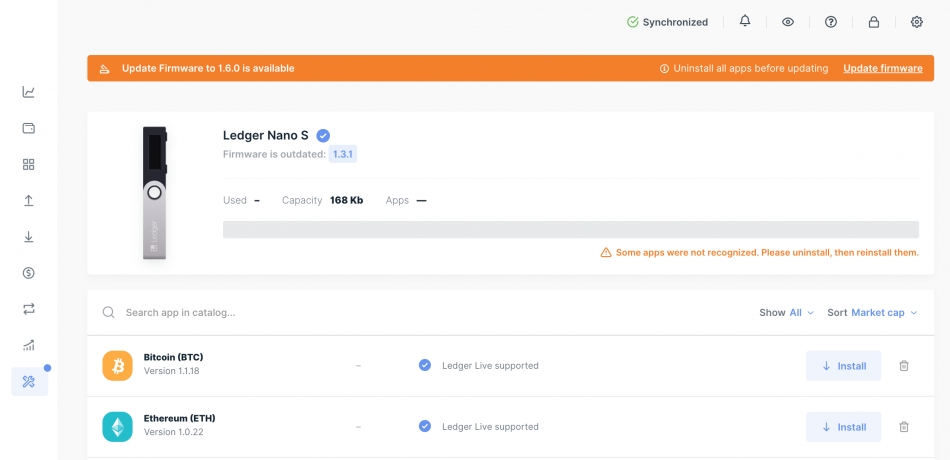Click the Synchronized status text
The width and height of the screenshot is (950, 460).
click(675, 22)
